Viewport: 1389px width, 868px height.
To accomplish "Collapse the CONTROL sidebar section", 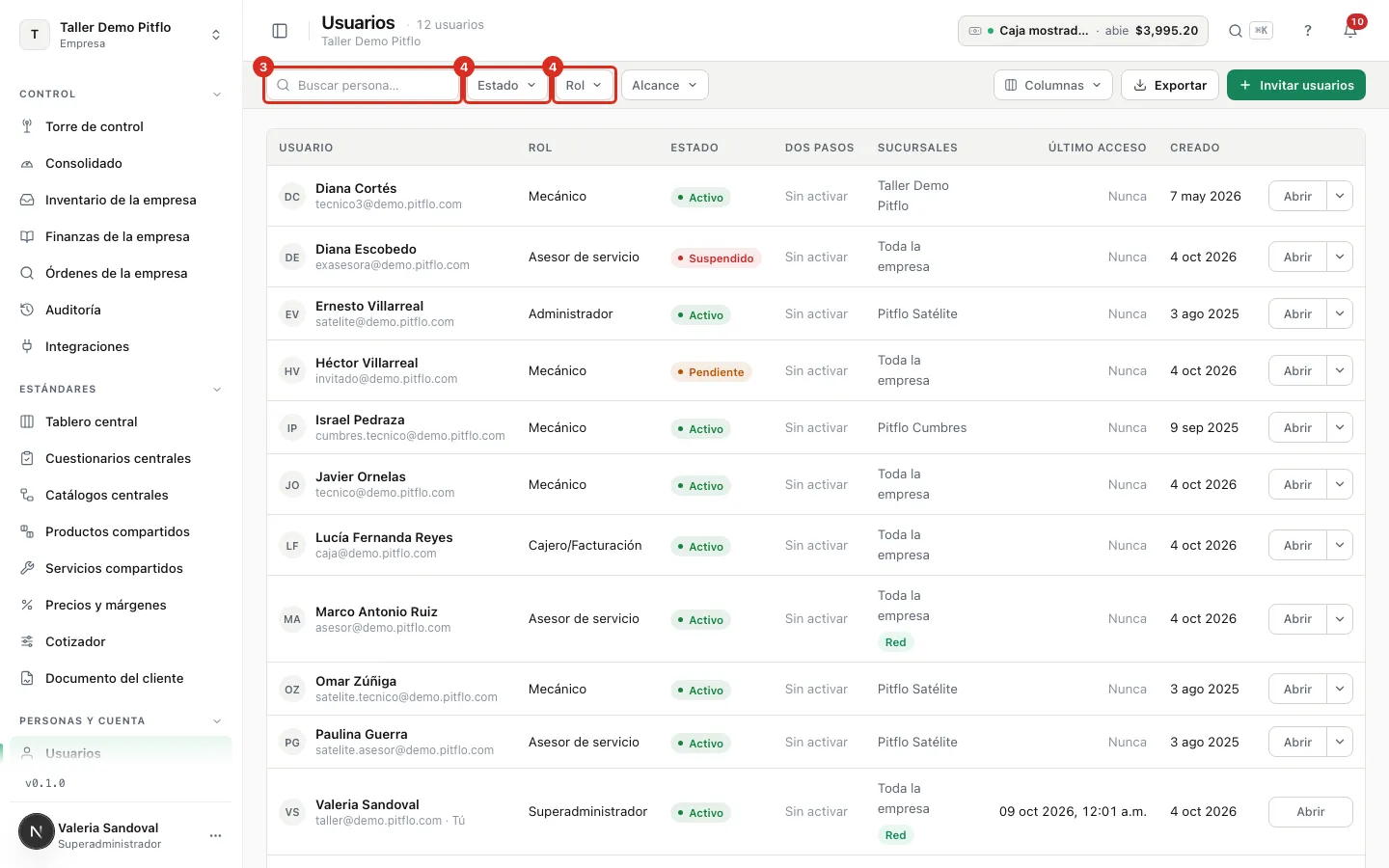I will 217,95.
